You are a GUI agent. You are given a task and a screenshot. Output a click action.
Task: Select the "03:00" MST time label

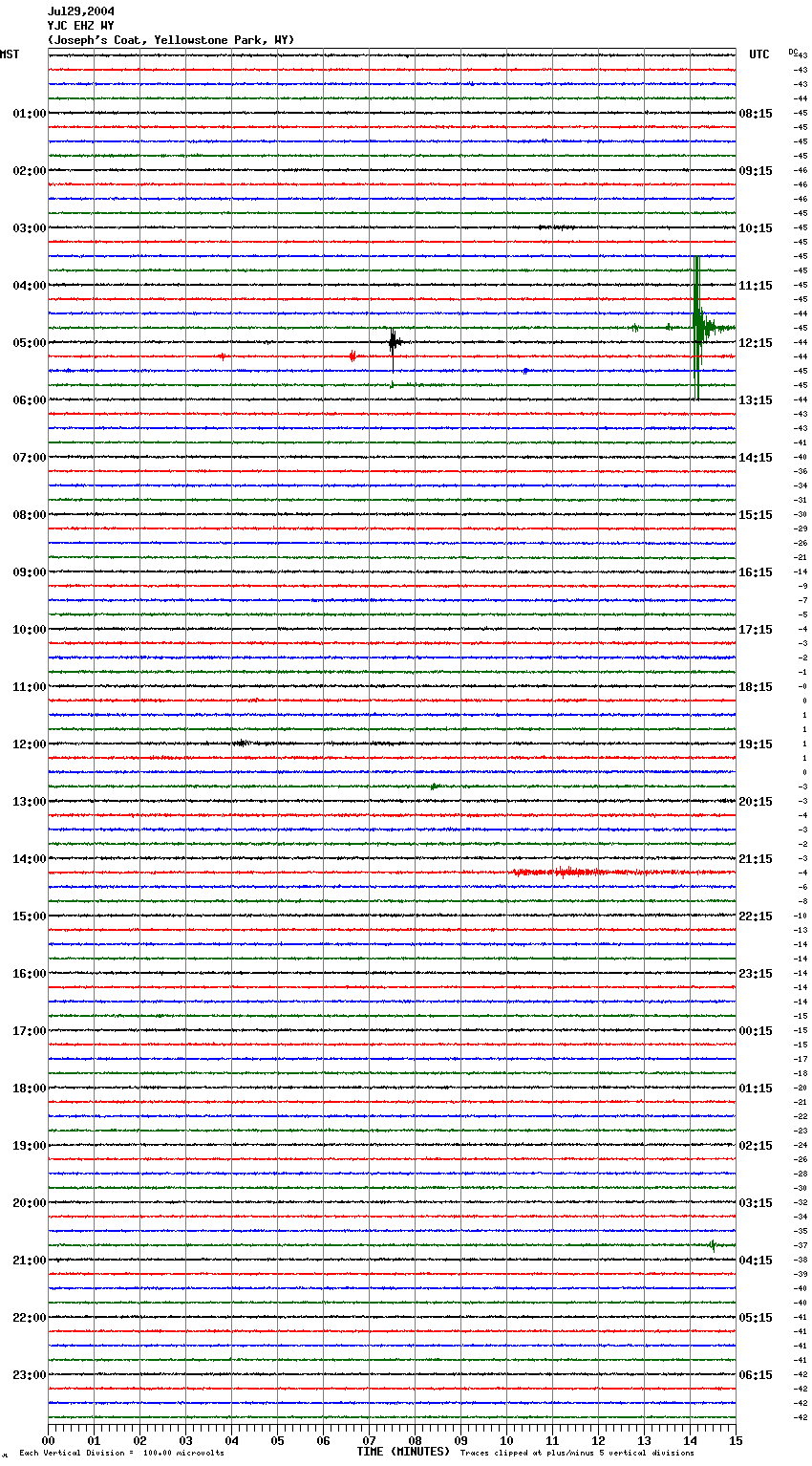coord(30,228)
